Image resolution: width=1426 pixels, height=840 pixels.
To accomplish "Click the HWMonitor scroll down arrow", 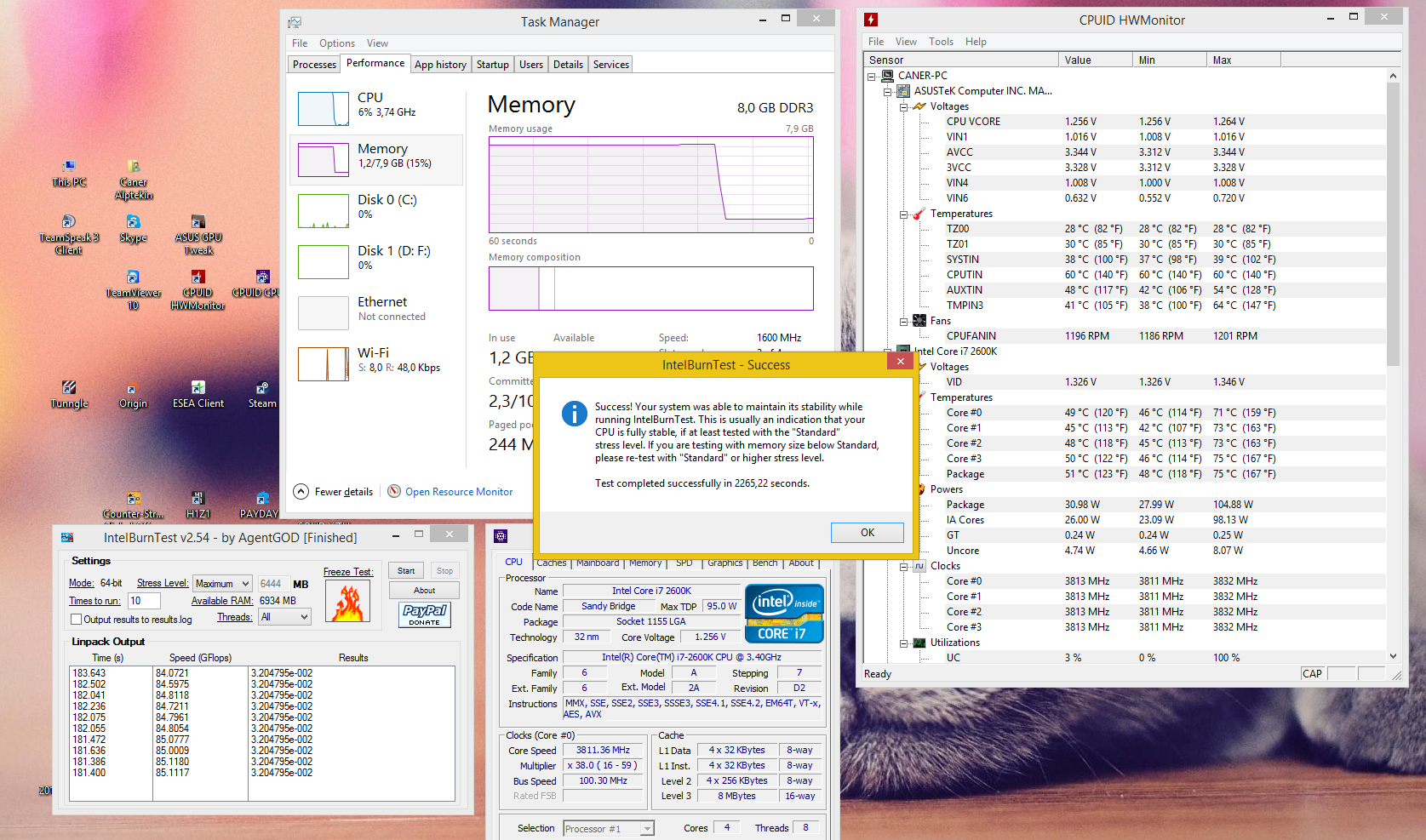I will (1393, 656).
